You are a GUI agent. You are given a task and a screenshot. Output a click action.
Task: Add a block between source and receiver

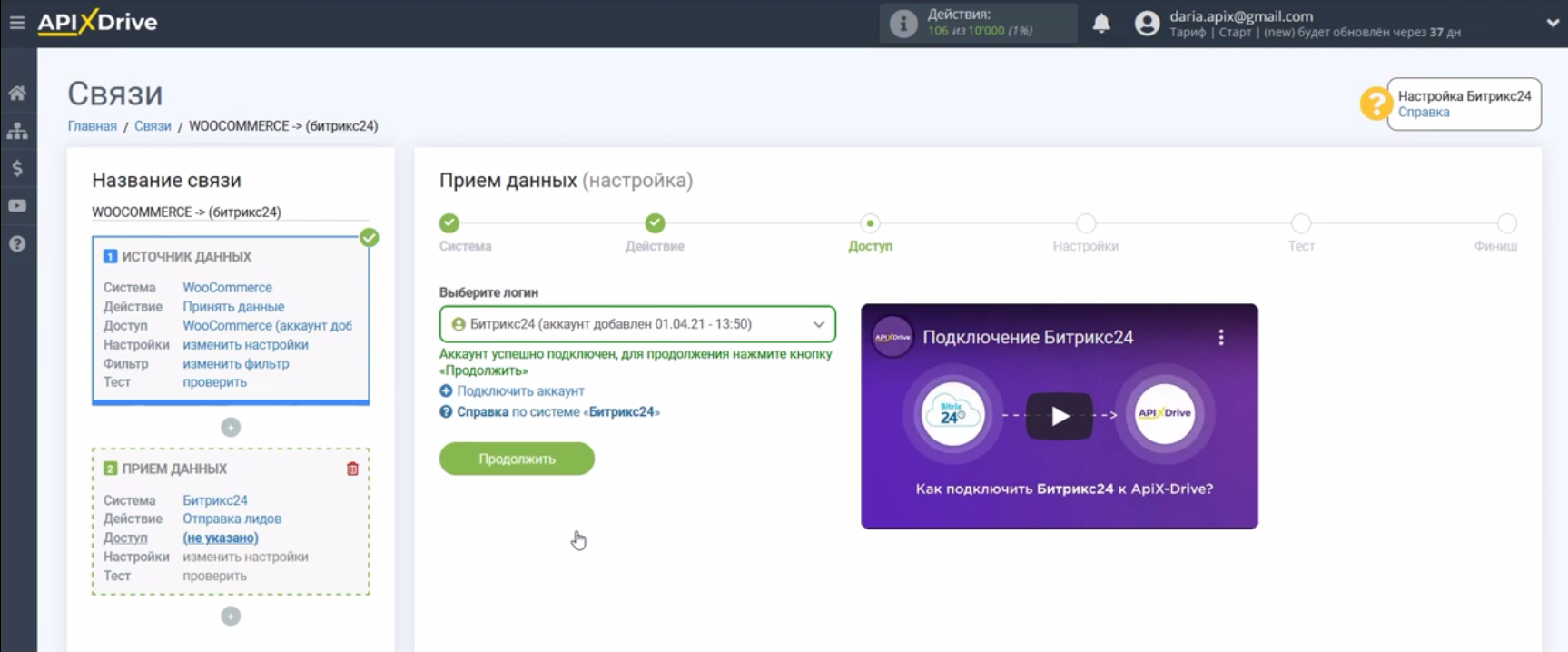231,427
